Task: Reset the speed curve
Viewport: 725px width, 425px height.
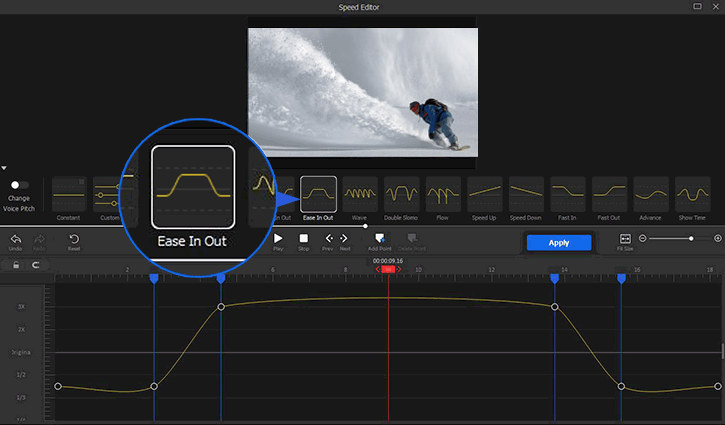Action: [x=74, y=240]
